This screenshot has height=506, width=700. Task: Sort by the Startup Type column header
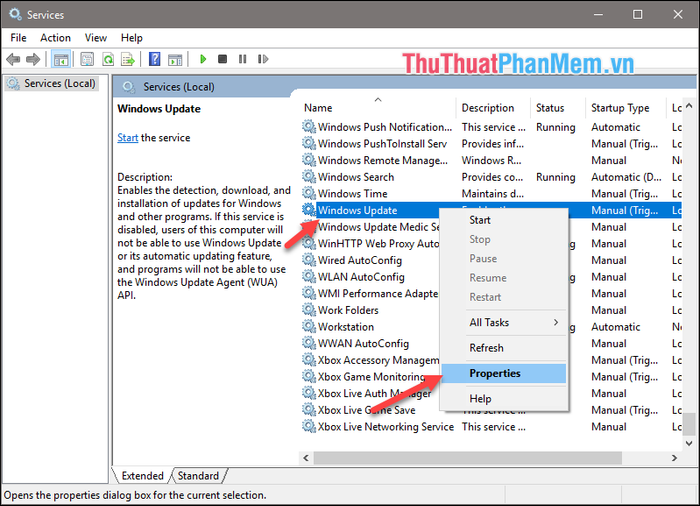pos(619,108)
